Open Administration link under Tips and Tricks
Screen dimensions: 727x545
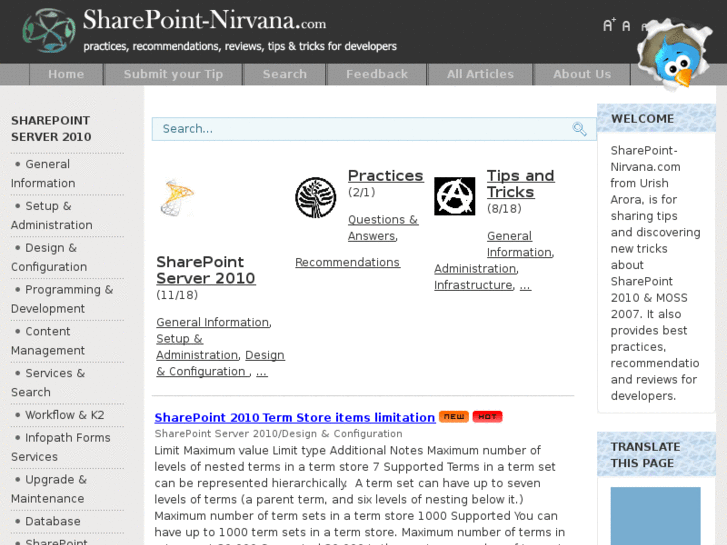pyautogui.click(x=475, y=269)
